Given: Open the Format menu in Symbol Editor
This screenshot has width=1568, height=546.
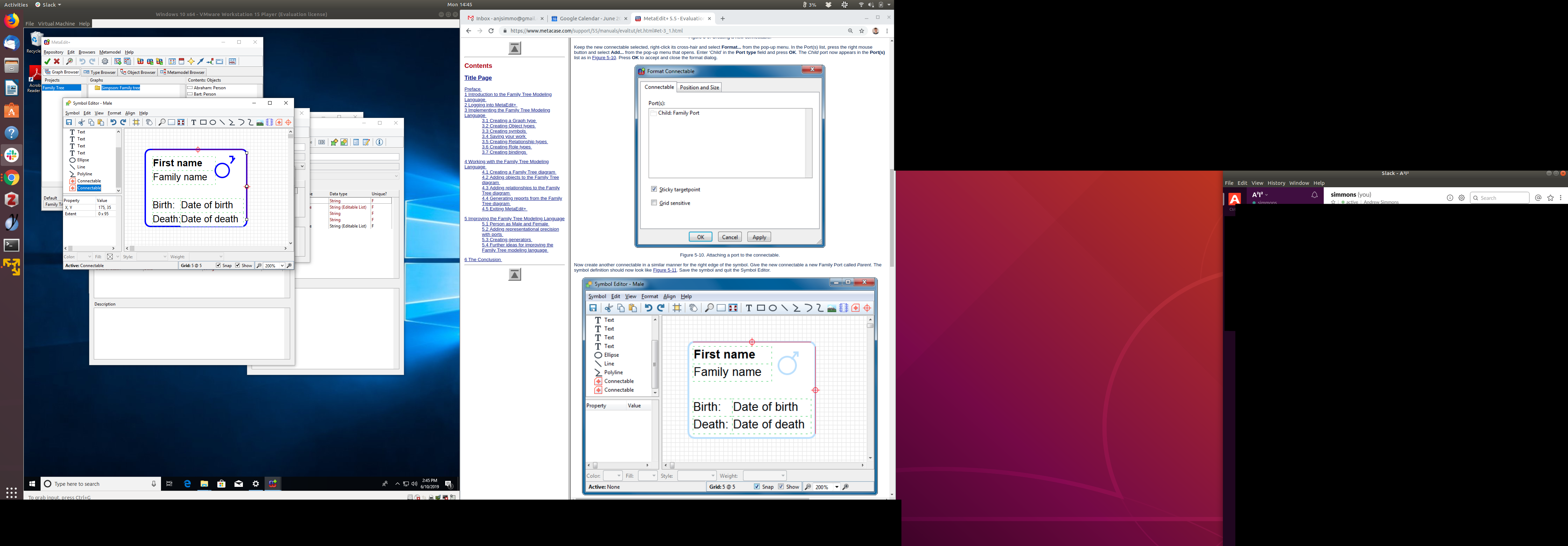Looking at the screenshot, I should pos(114,113).
